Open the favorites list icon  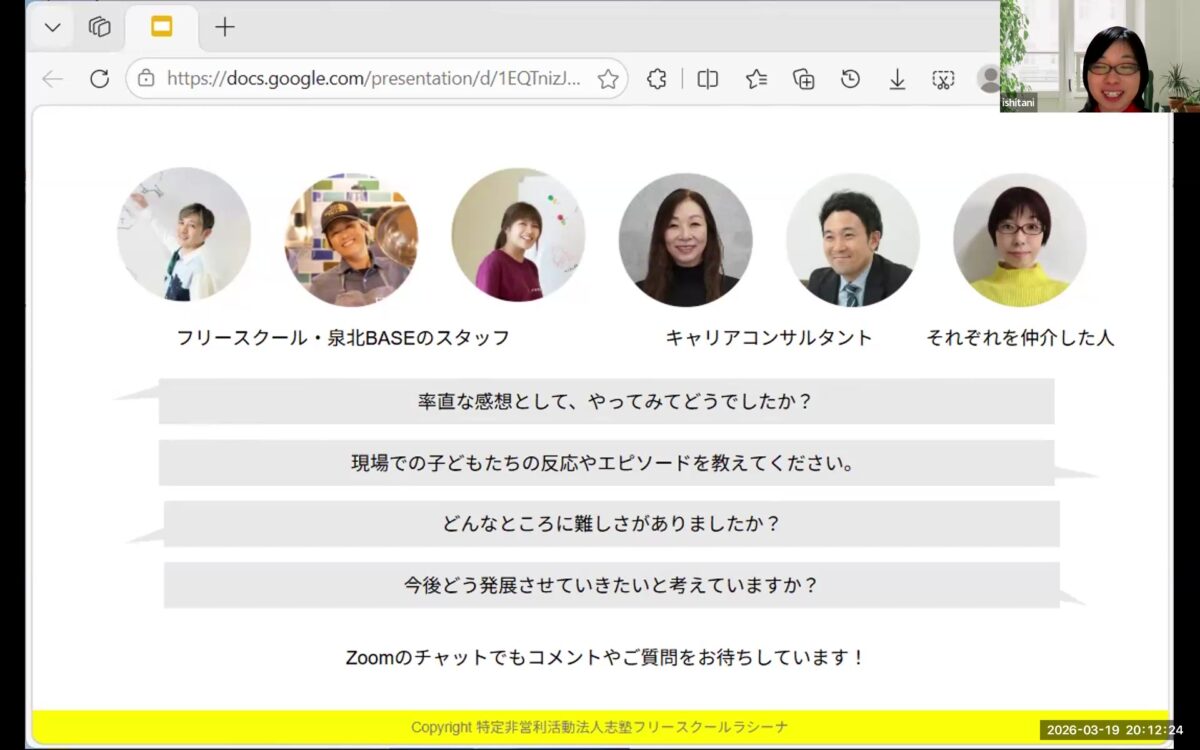[756, 79]
